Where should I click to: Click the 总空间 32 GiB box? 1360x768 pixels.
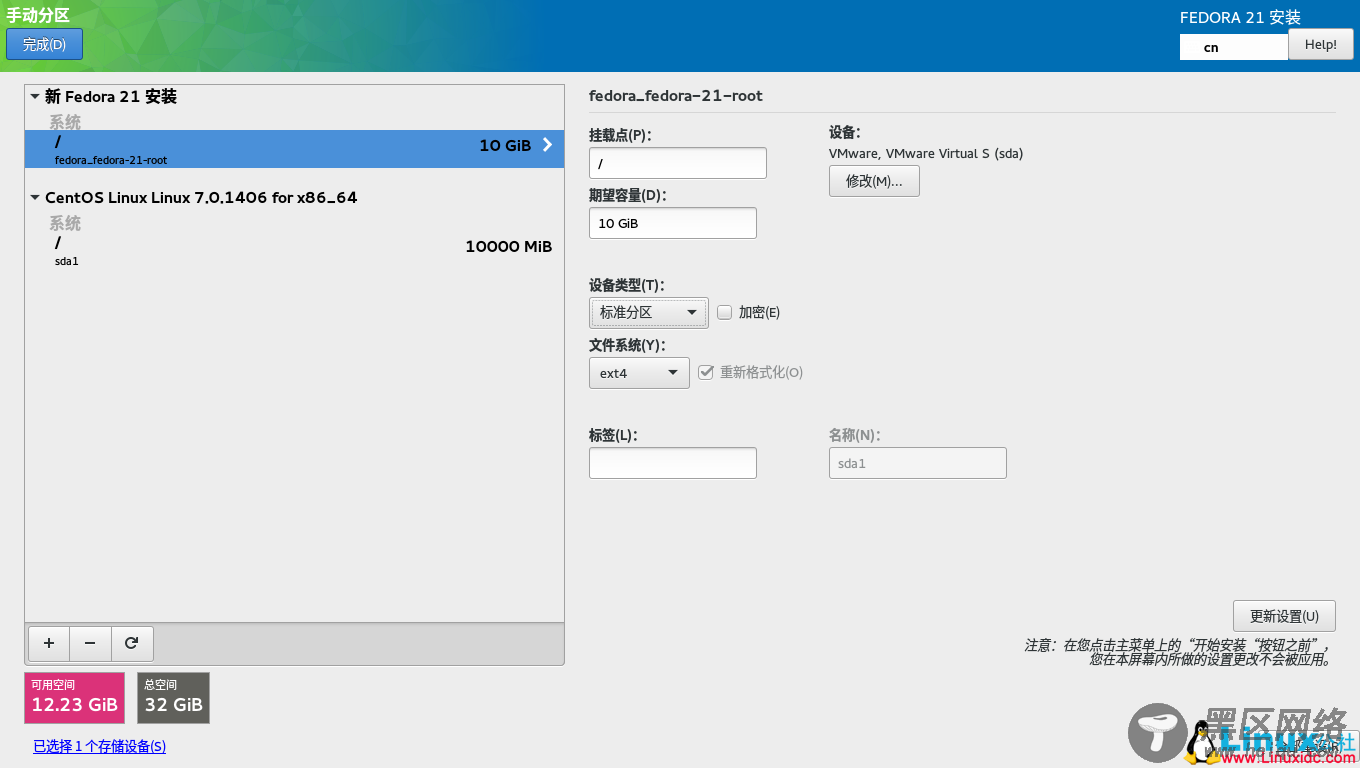pyautogui.click(x=174, y=698)
